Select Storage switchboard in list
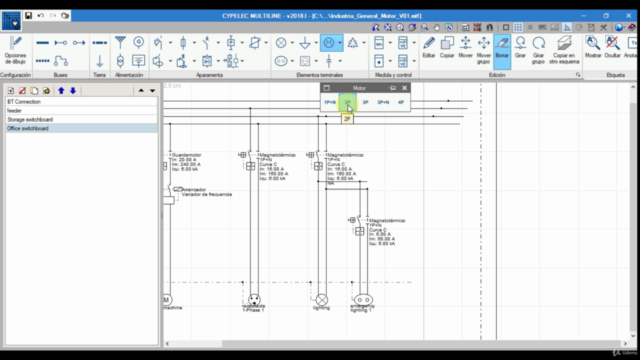The width and height of the screenshot is (640, 360). 81,120
